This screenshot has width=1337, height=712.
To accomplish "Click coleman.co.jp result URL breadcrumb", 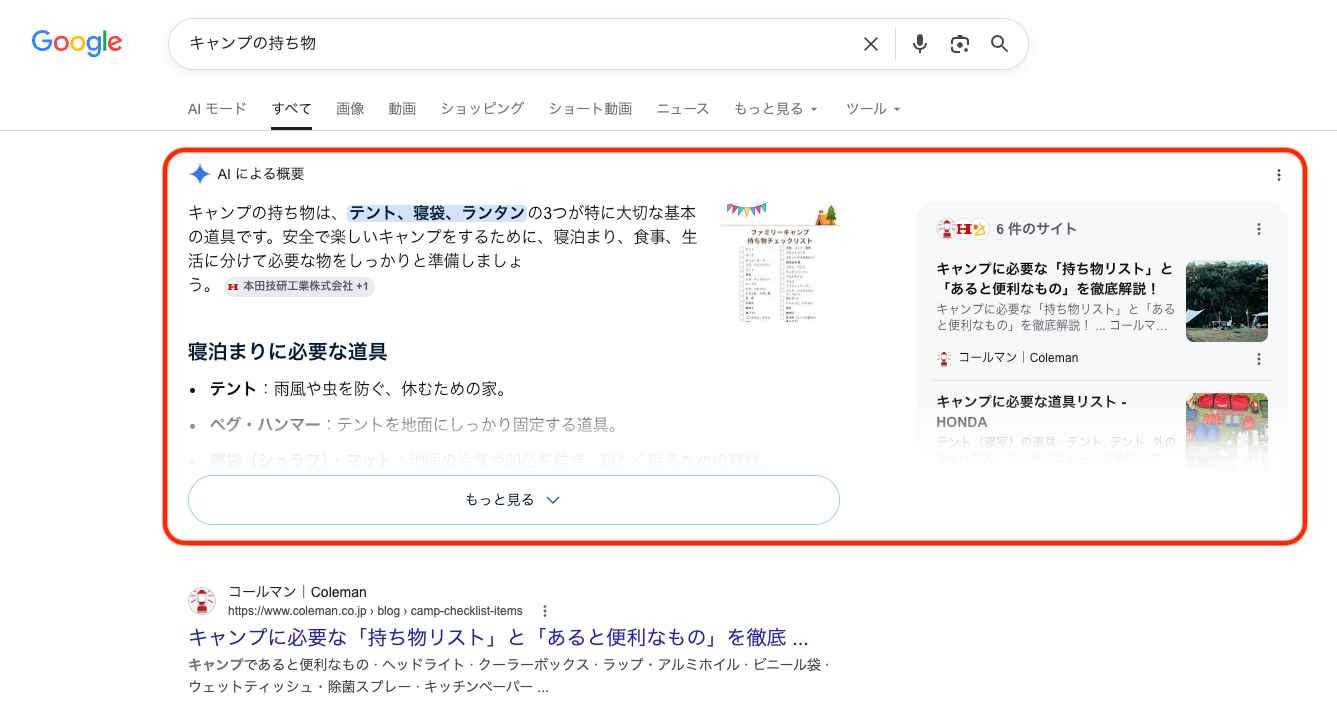I will point(375,611).
